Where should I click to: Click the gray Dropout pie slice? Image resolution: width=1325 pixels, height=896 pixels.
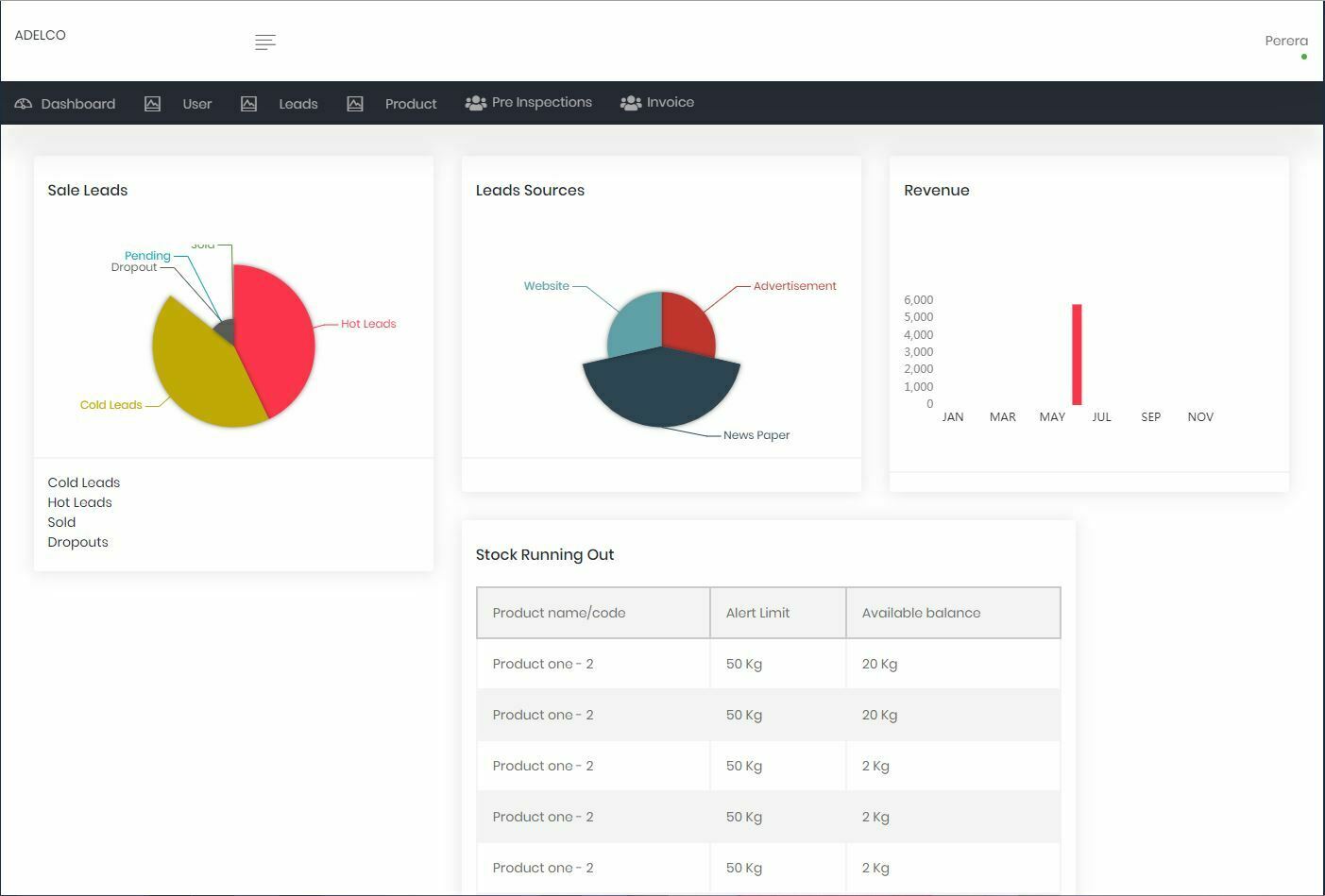[x=225, y=331]
